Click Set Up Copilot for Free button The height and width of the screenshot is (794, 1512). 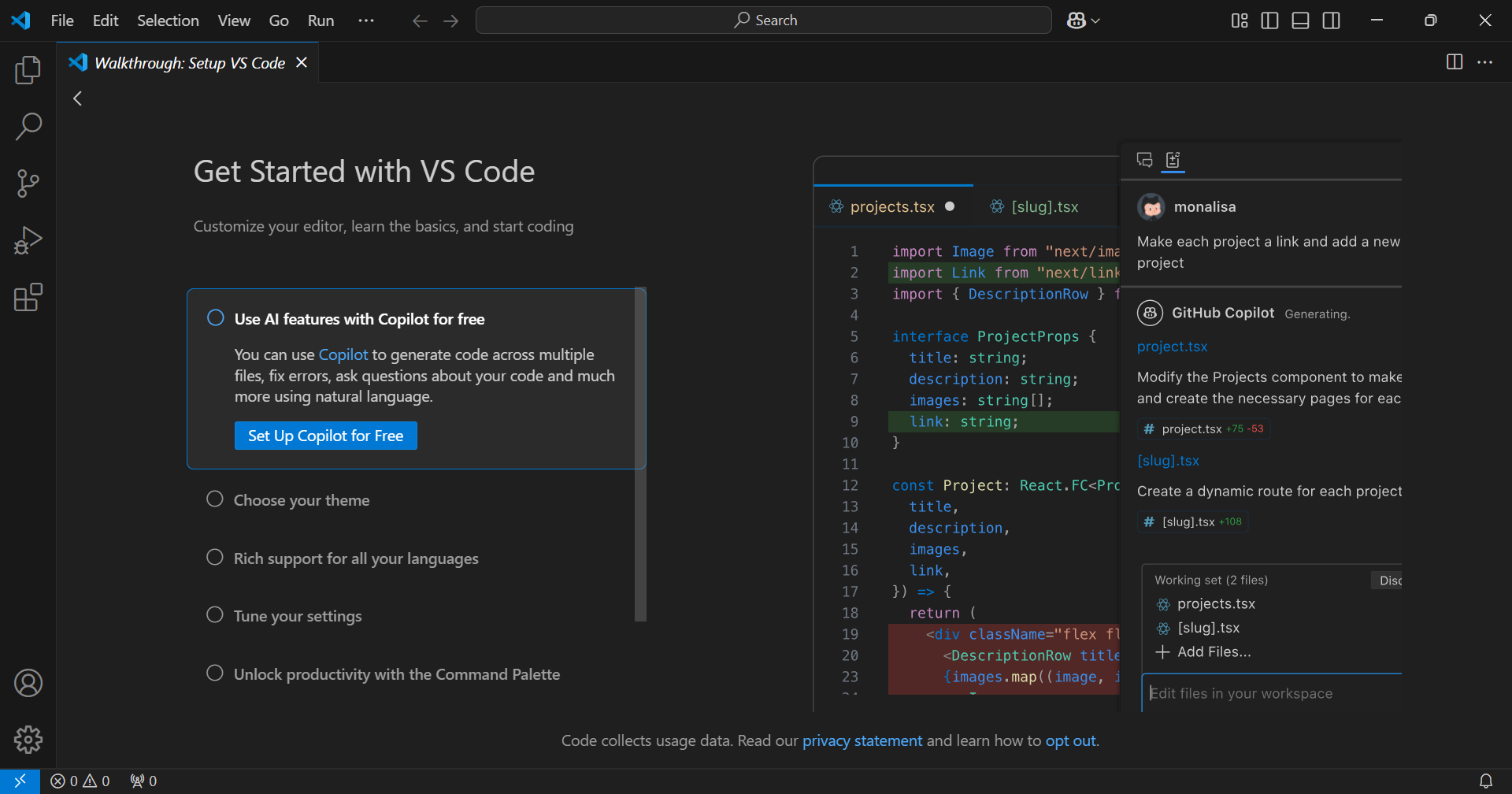[x=325, y=436]
